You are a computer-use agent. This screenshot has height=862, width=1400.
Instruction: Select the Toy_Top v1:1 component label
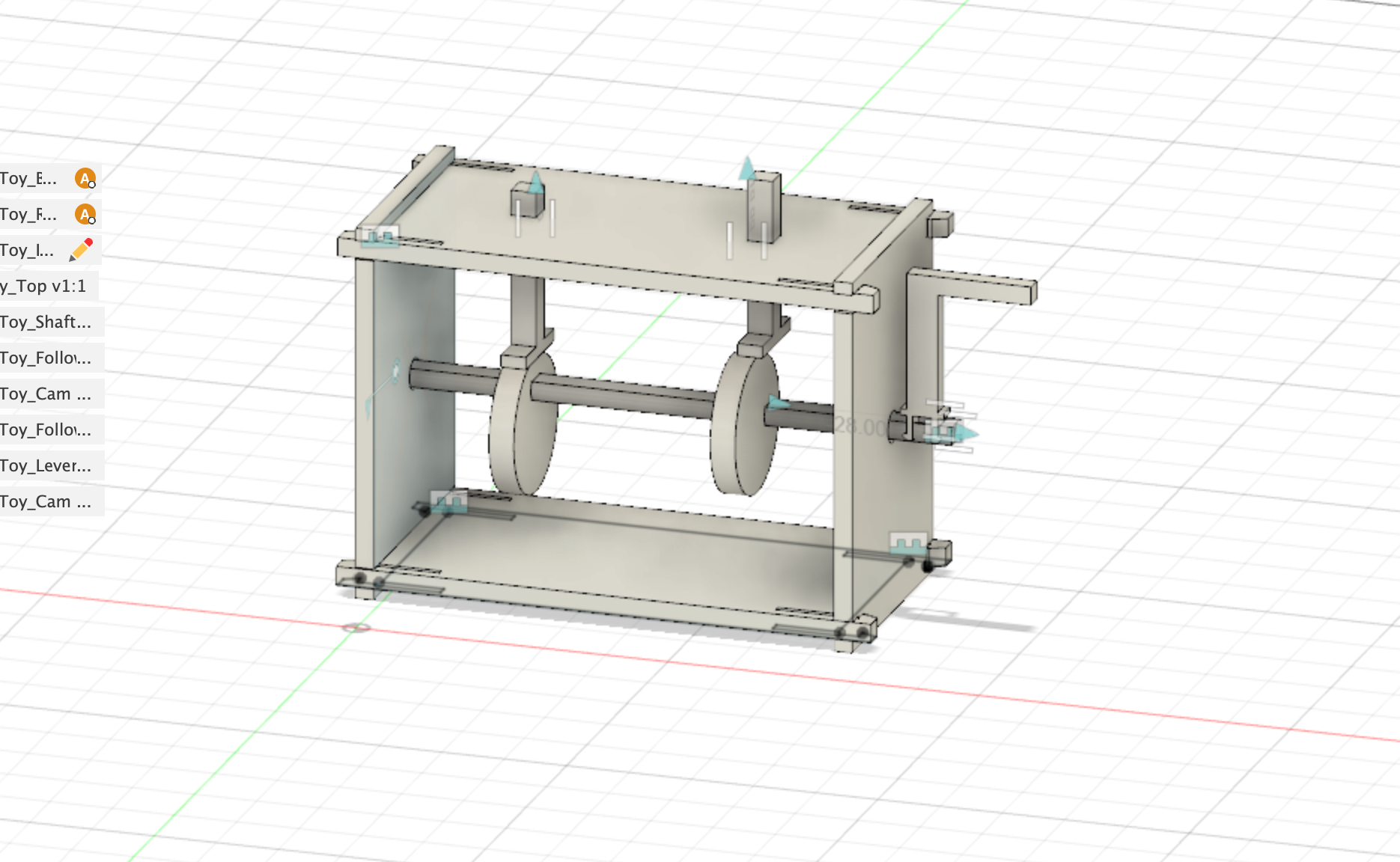(45, 286)
